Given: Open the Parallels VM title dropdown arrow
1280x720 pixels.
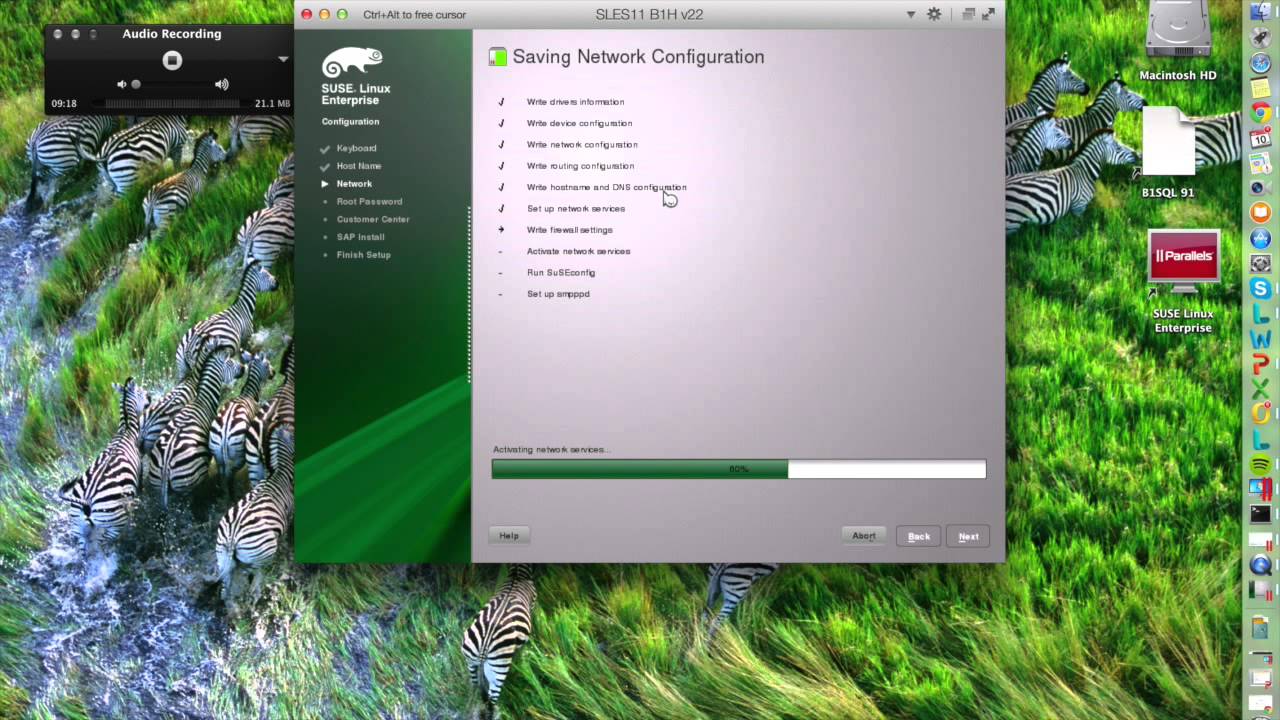Looking at the screenshot, I should 911,14.
